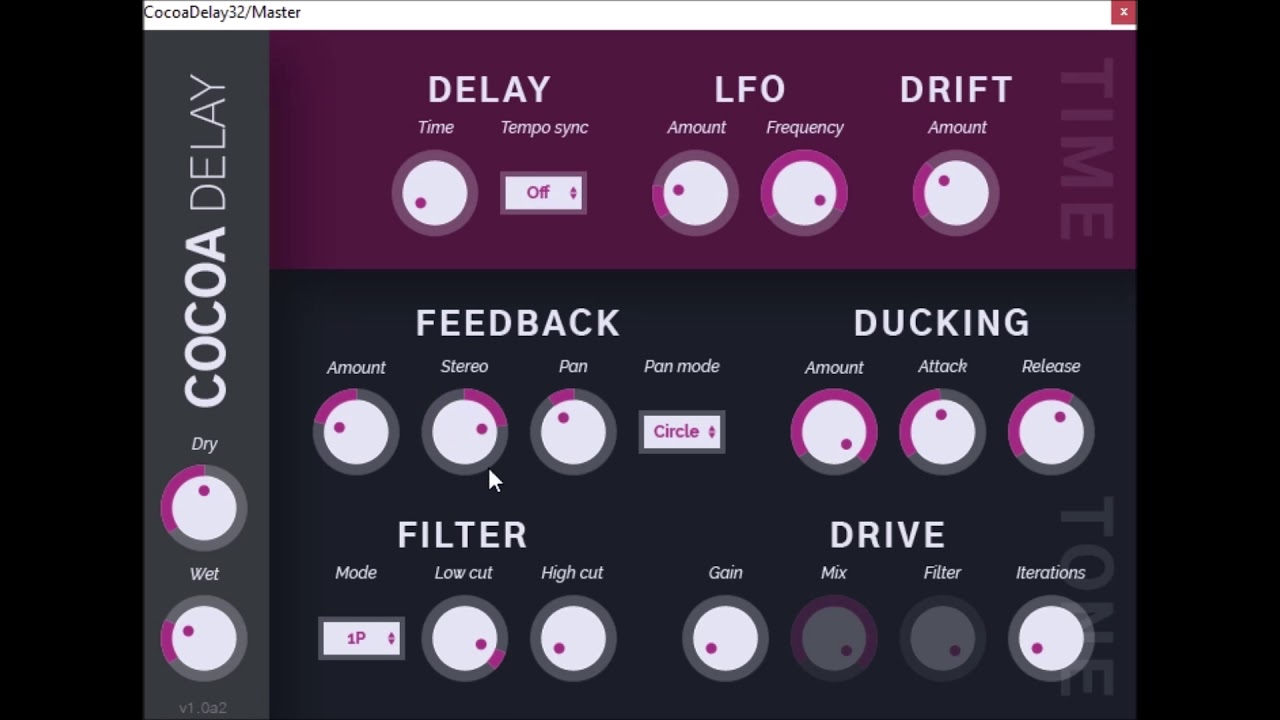This screenshot has width=1280, height=720.
Task: Click the LFO Amount knob
Action: click(696, 193)
